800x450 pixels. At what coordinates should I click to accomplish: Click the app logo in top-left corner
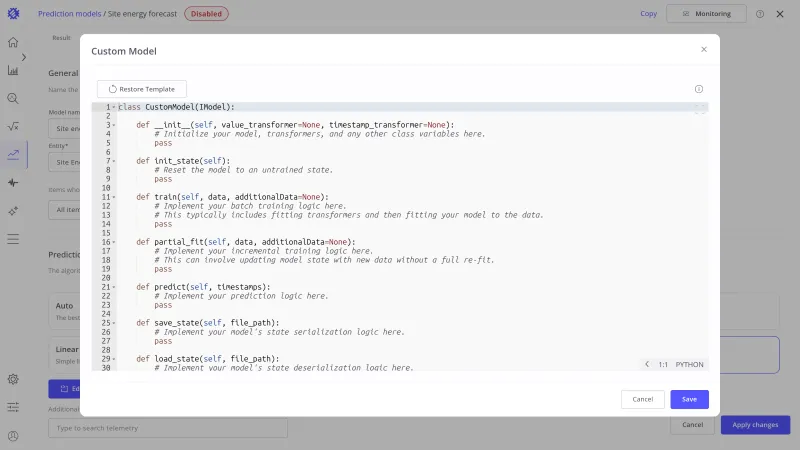pyautogui.click(x=13, y=14)
